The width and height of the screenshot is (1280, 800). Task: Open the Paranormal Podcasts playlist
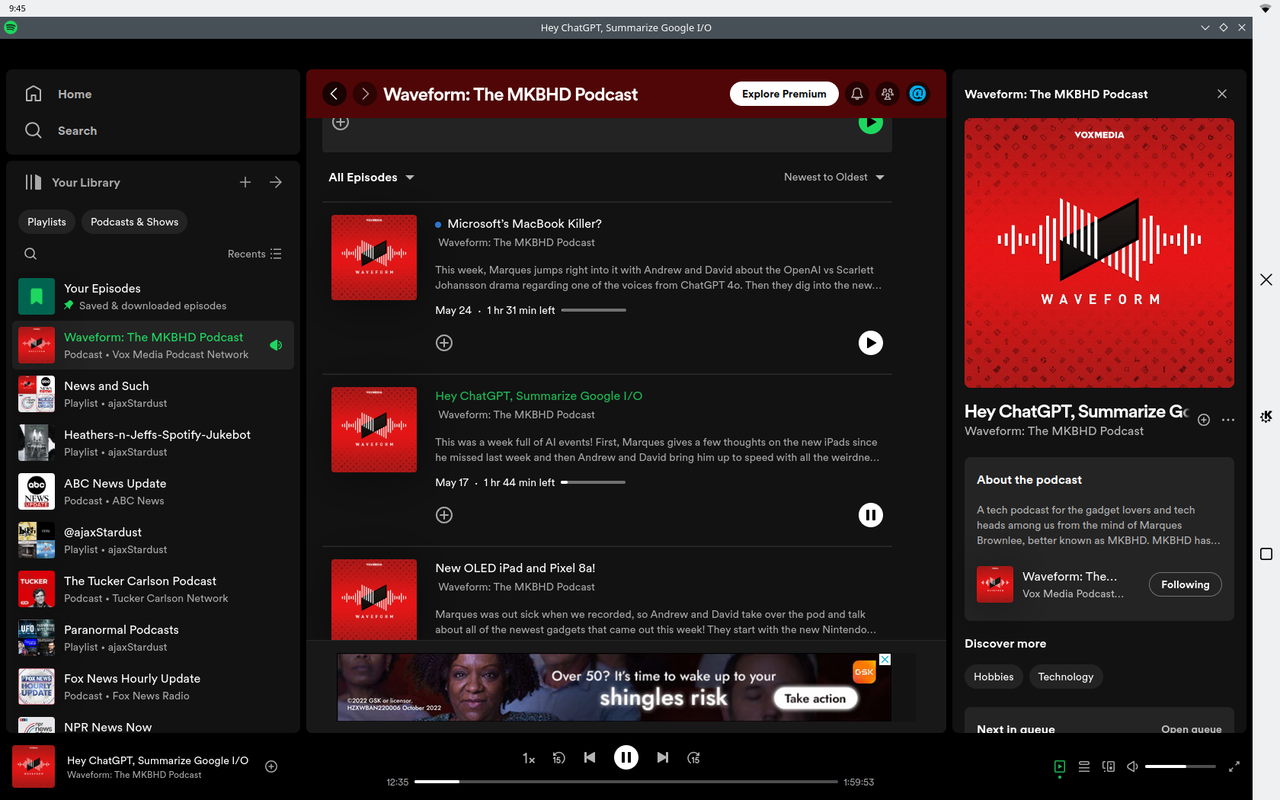coord(153,638)
